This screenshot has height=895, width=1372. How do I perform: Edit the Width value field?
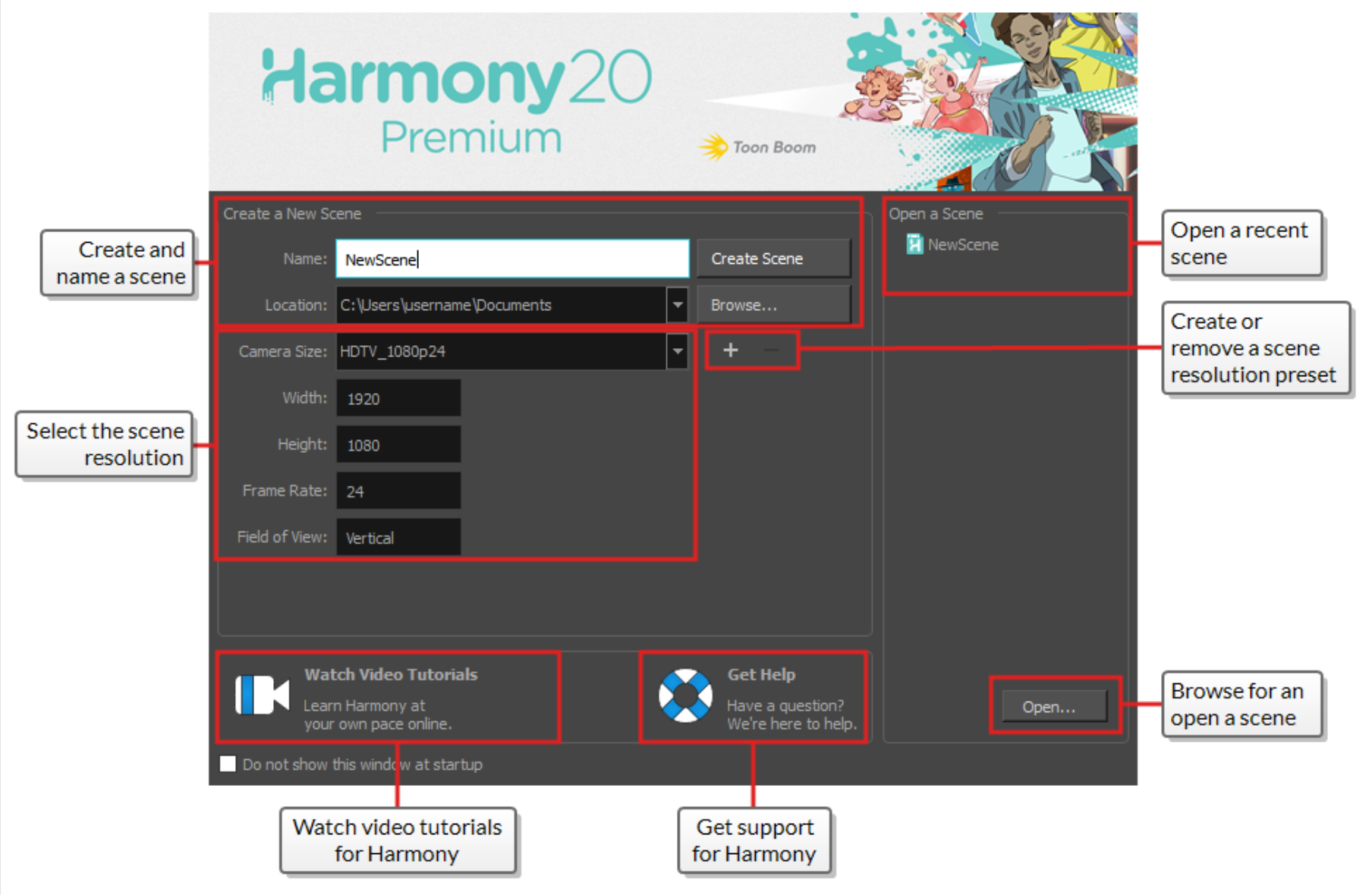(398, 397)
